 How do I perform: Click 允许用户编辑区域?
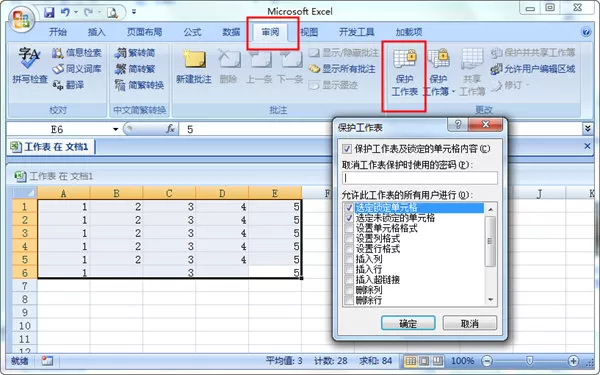pyautogui.click(x=533, y=69)
